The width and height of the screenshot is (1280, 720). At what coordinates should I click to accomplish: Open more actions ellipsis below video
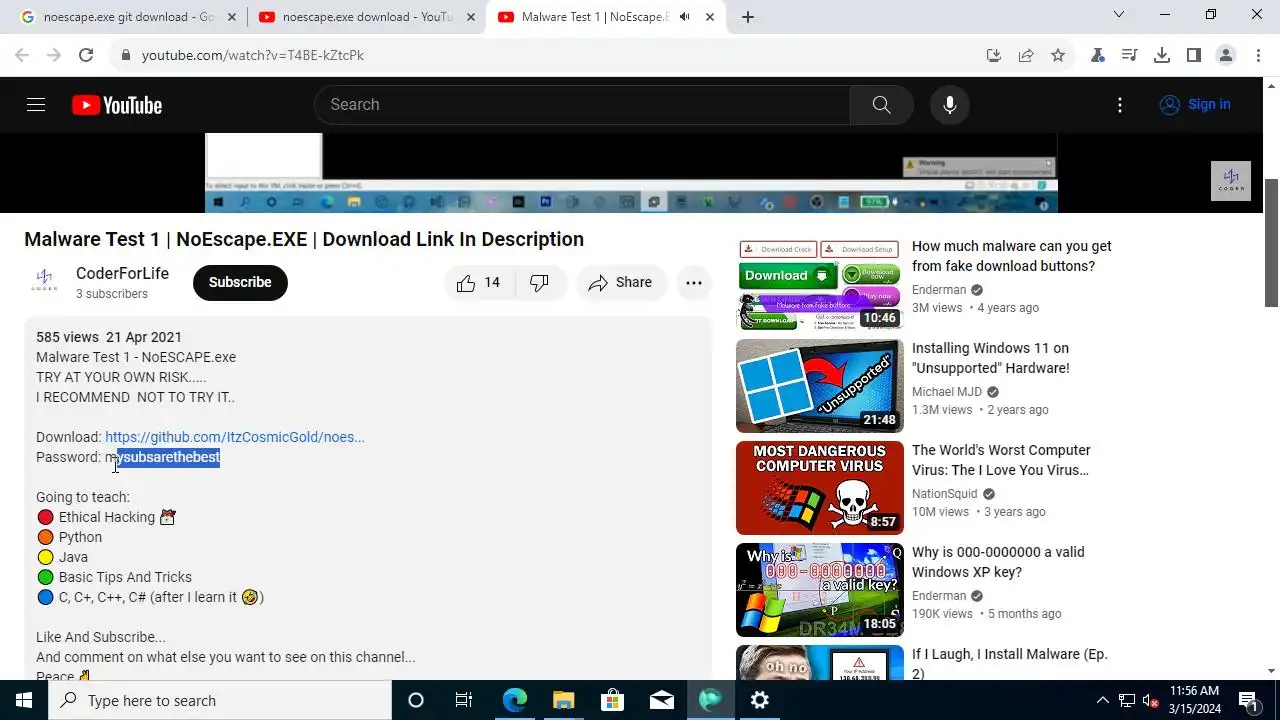(694, 283)
